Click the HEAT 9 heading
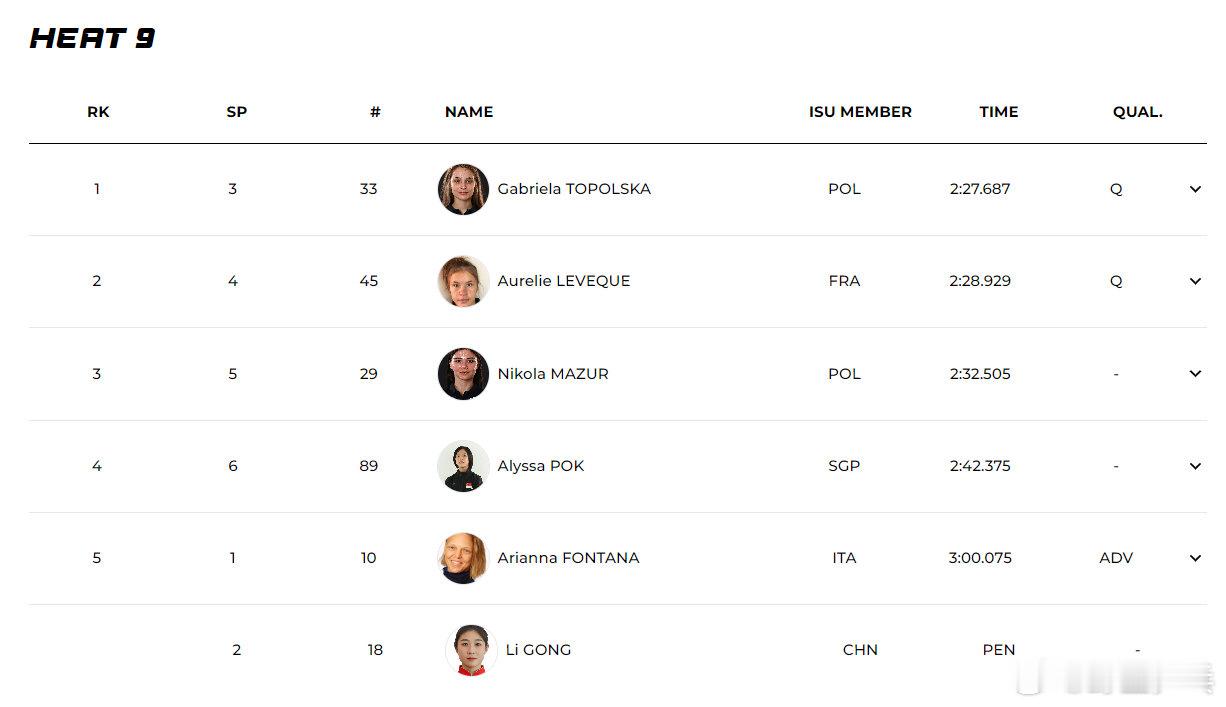This screenshot has width=1226, height=707. pos(92,39)
